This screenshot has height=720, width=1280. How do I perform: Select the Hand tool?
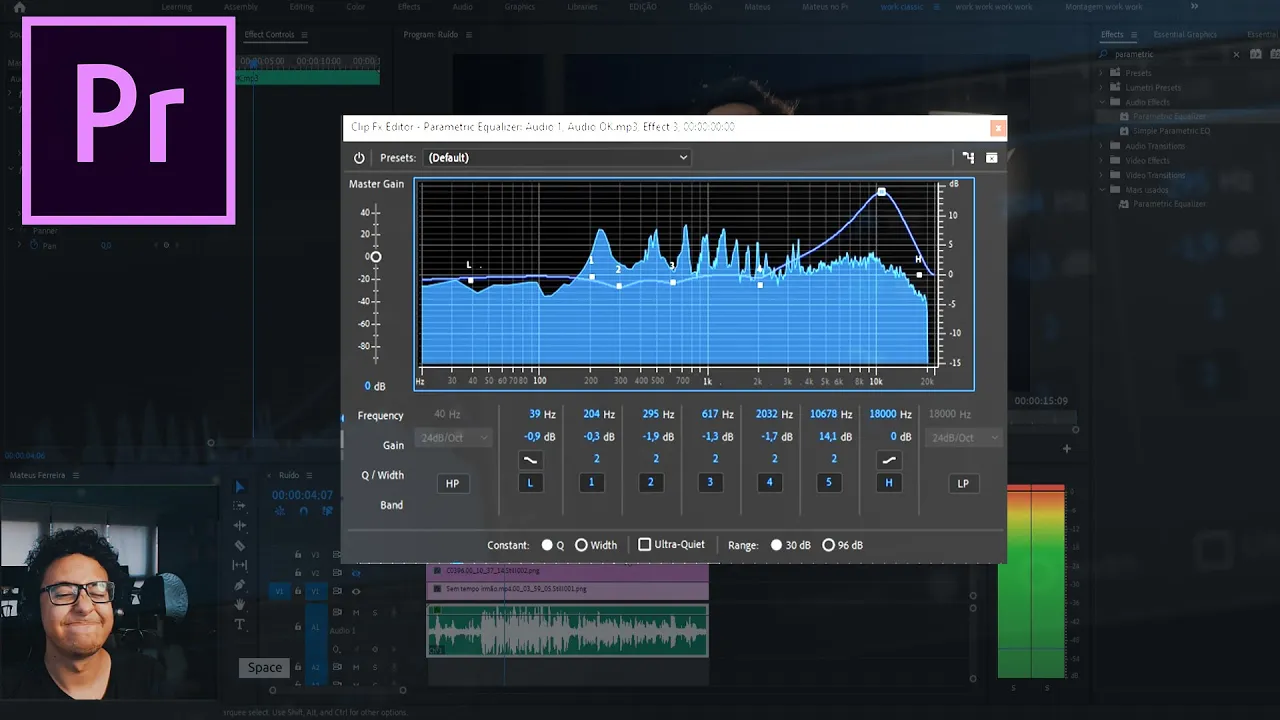(x=239, y=605)
